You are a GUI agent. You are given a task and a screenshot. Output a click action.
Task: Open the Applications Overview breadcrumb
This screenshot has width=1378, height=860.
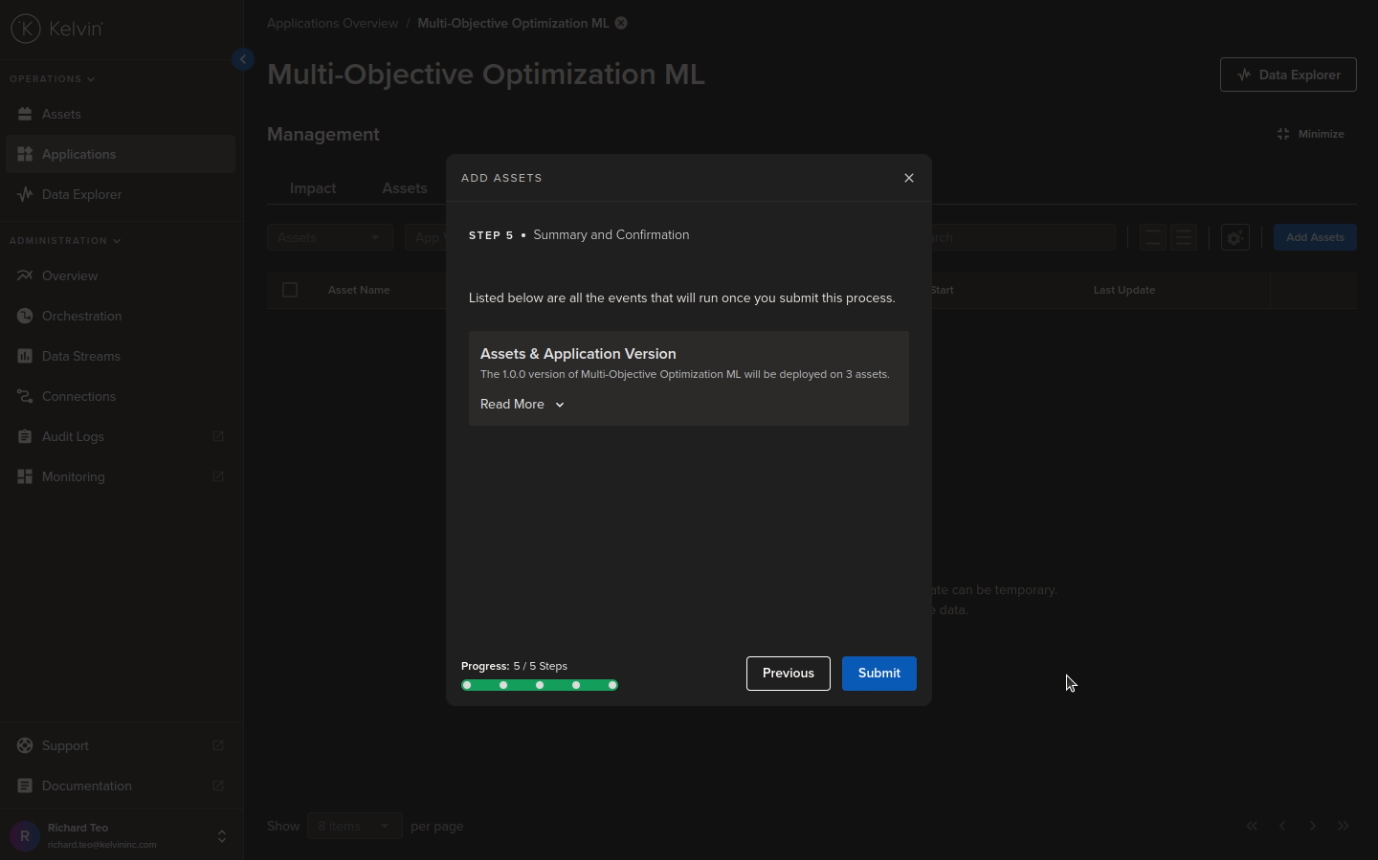click(332, 22)
